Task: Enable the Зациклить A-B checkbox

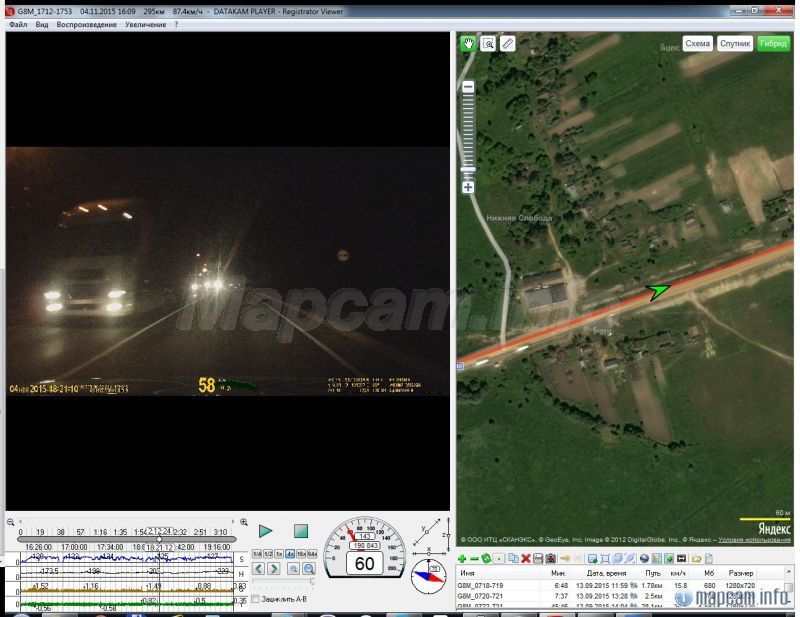Action: [x=256, y=599]
